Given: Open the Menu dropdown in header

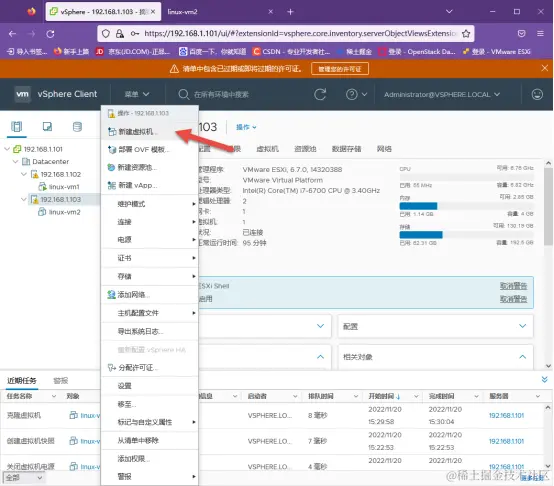Looking at the screenshot, I should pos(137,94).
